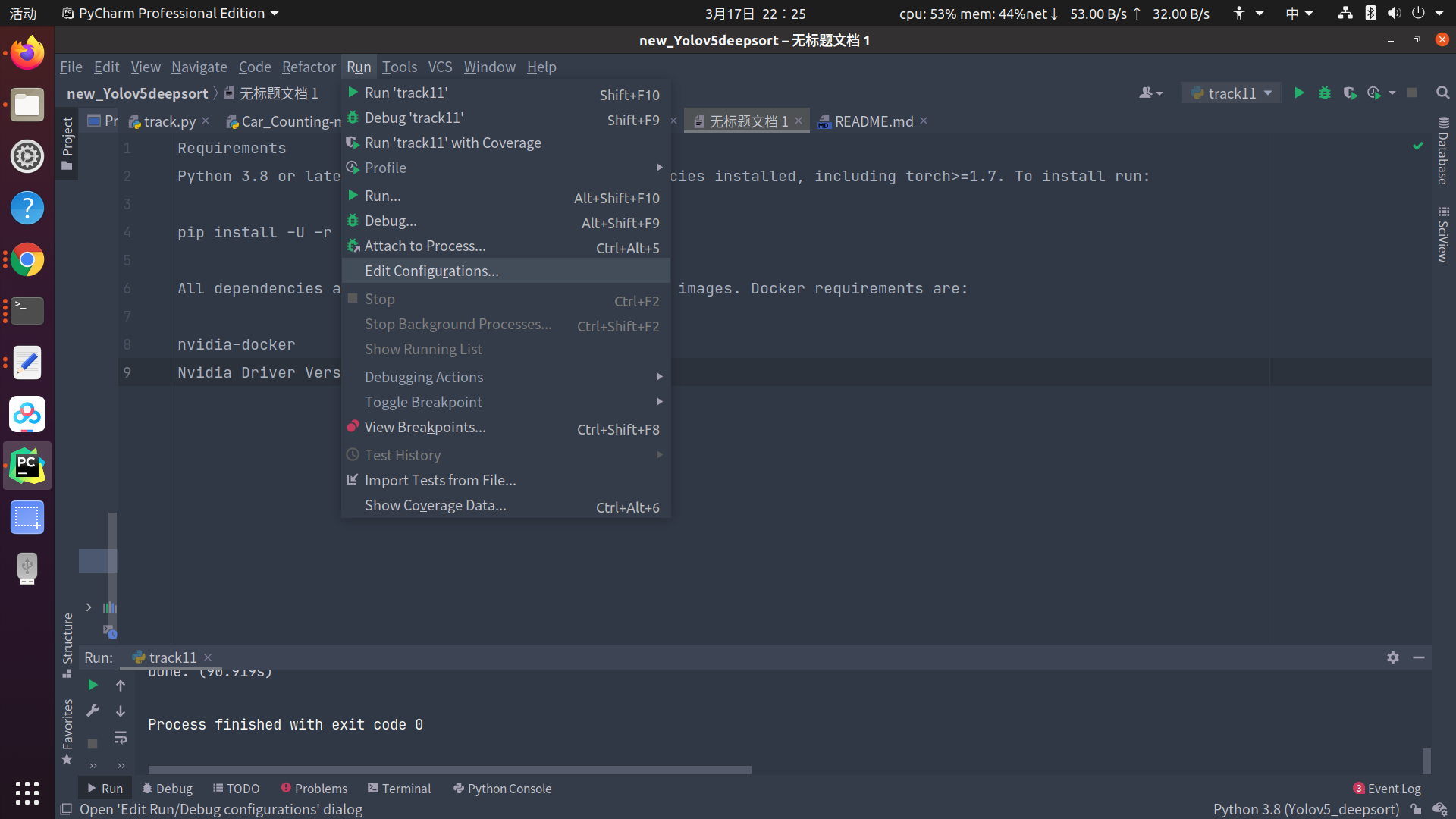Toggle the Project tool window sidebar

click(x=67, y=142)
